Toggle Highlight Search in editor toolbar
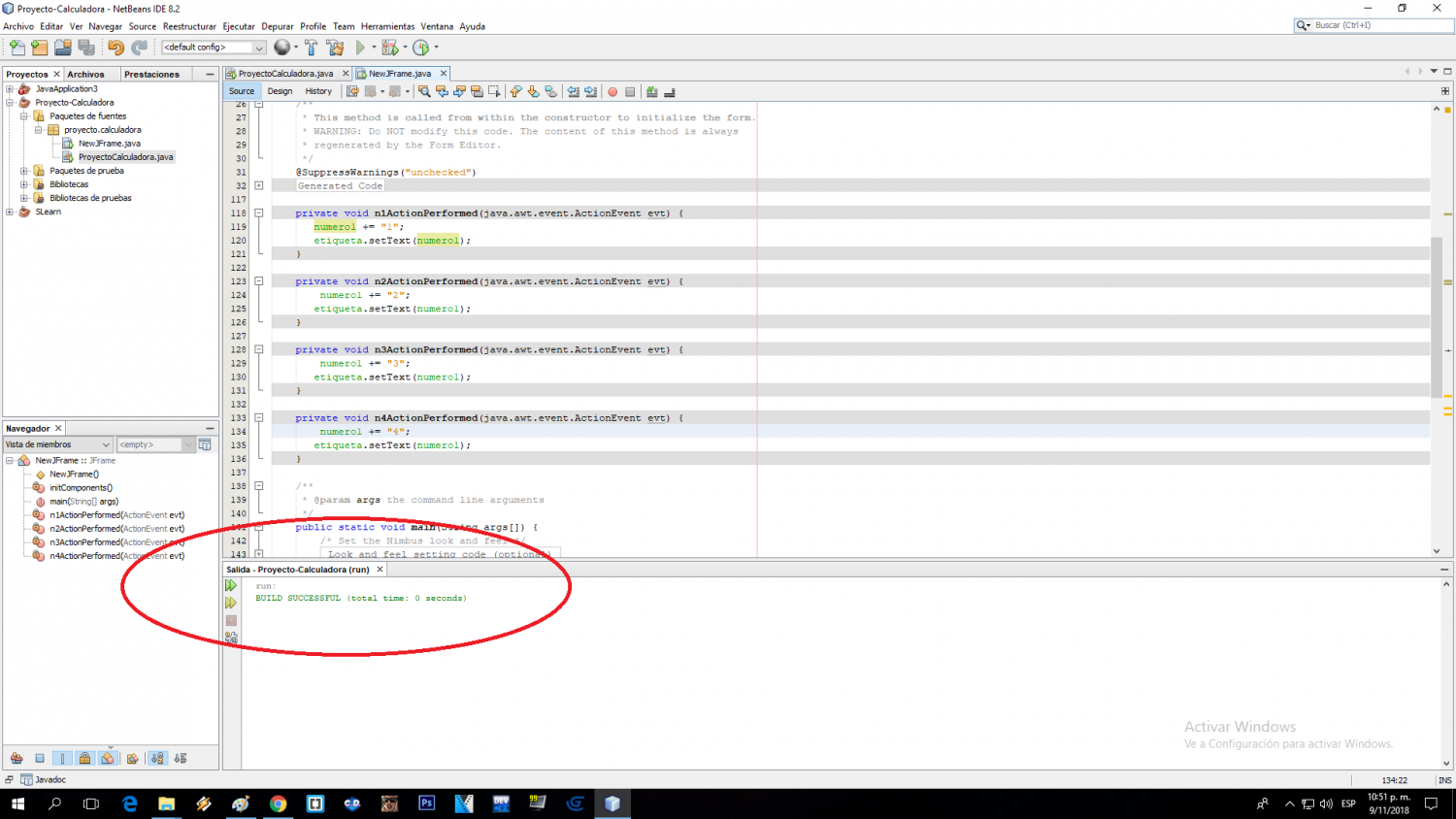This screenshot has height=819, width=1456. (x=477, y=91)
